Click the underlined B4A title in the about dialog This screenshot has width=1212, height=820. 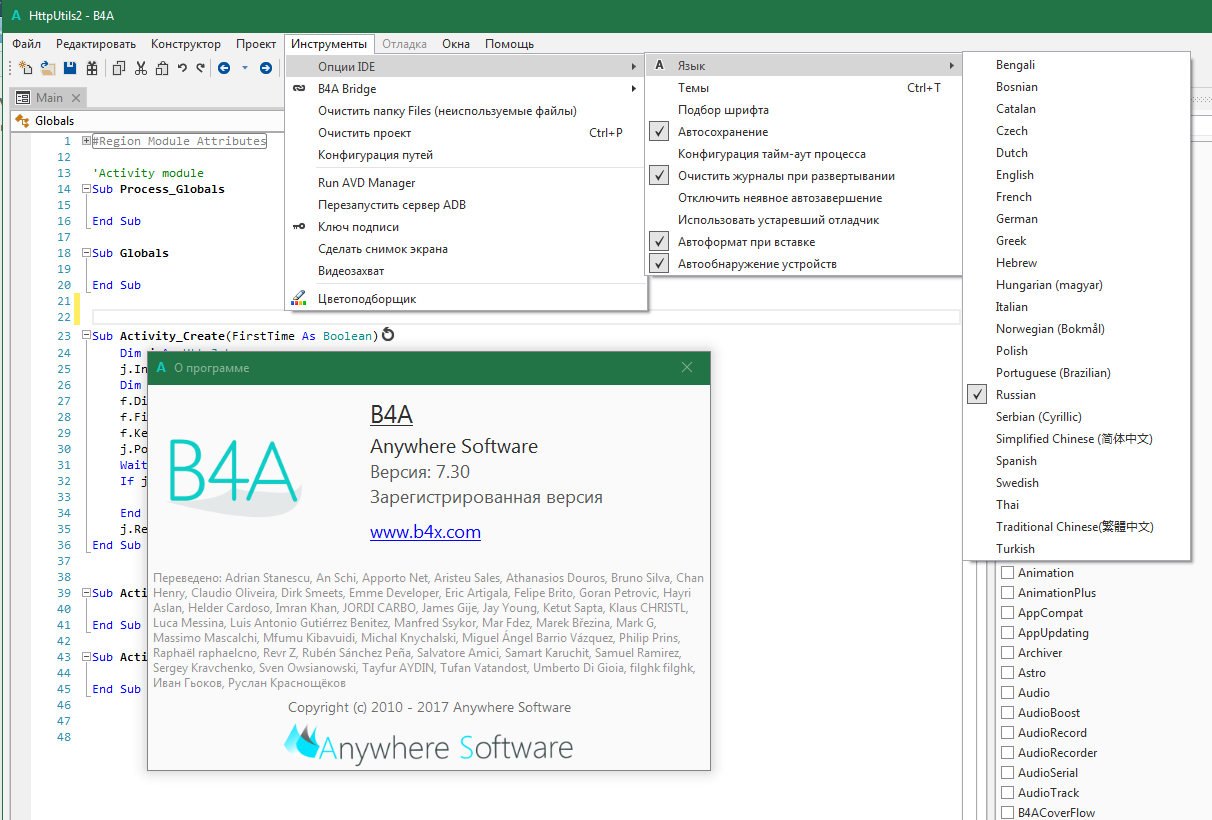[391, 415]
